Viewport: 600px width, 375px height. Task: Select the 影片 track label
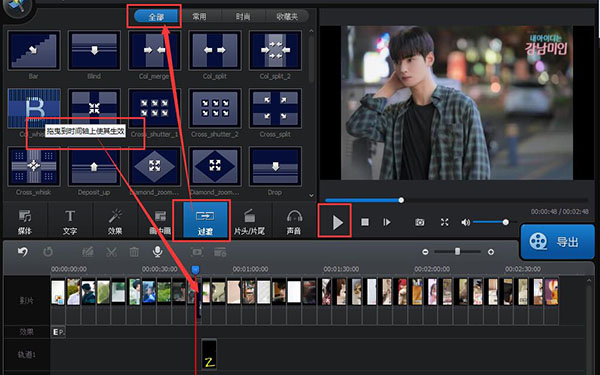(26, 300)
